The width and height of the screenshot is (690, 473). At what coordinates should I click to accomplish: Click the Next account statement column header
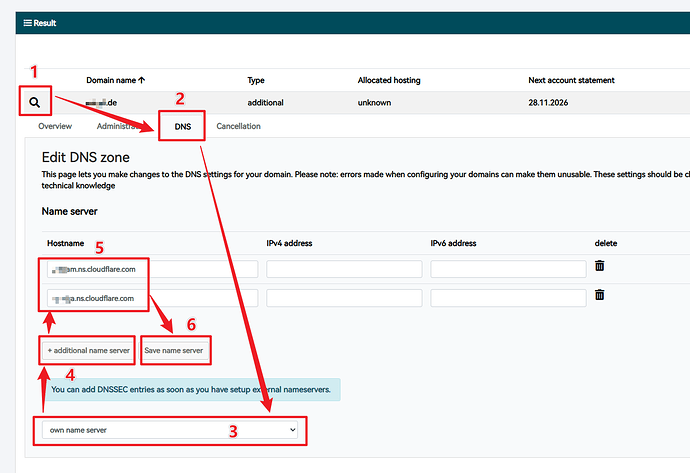(x=571, y=80)
